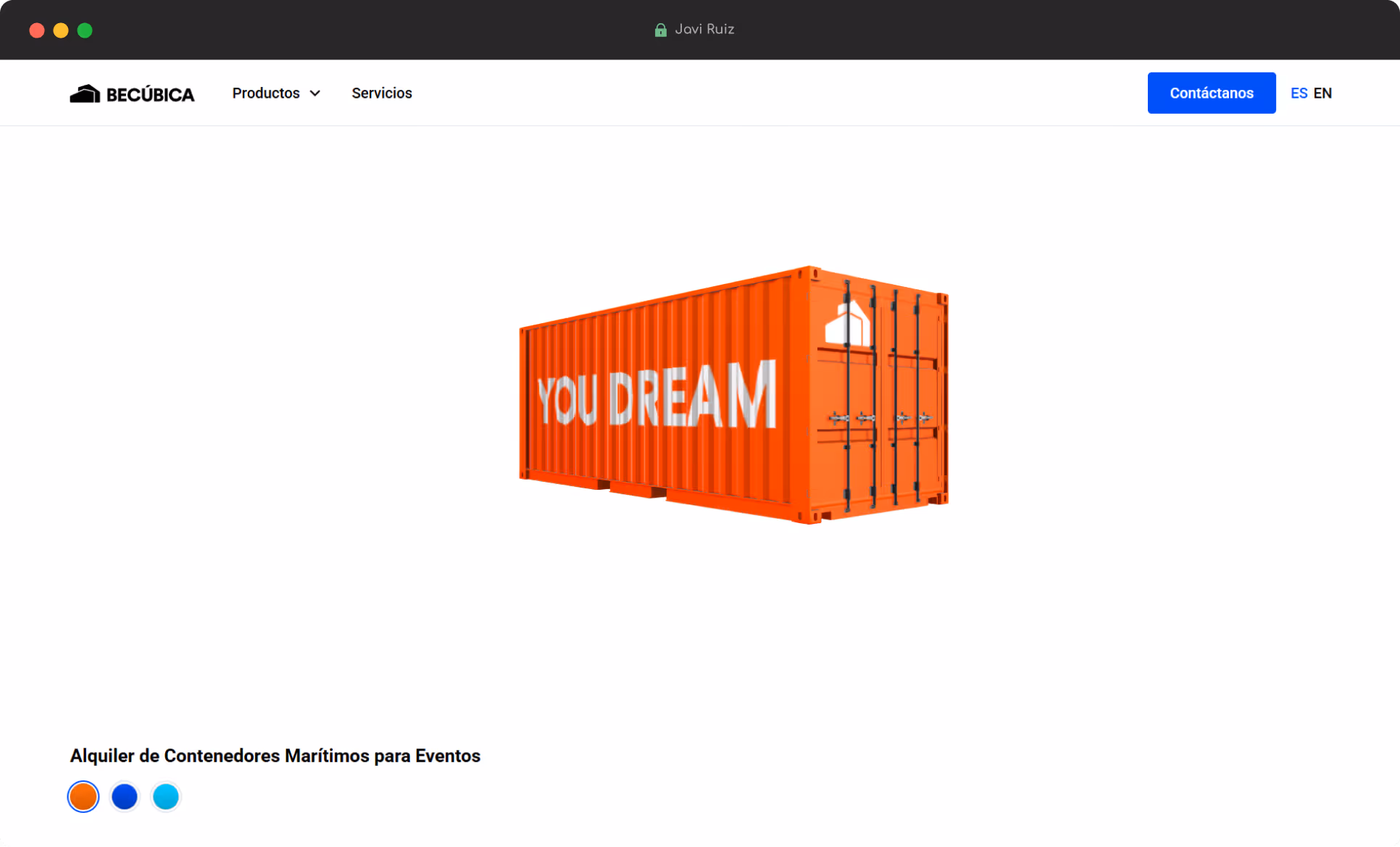Select the dark blue container color

(125, 796)
